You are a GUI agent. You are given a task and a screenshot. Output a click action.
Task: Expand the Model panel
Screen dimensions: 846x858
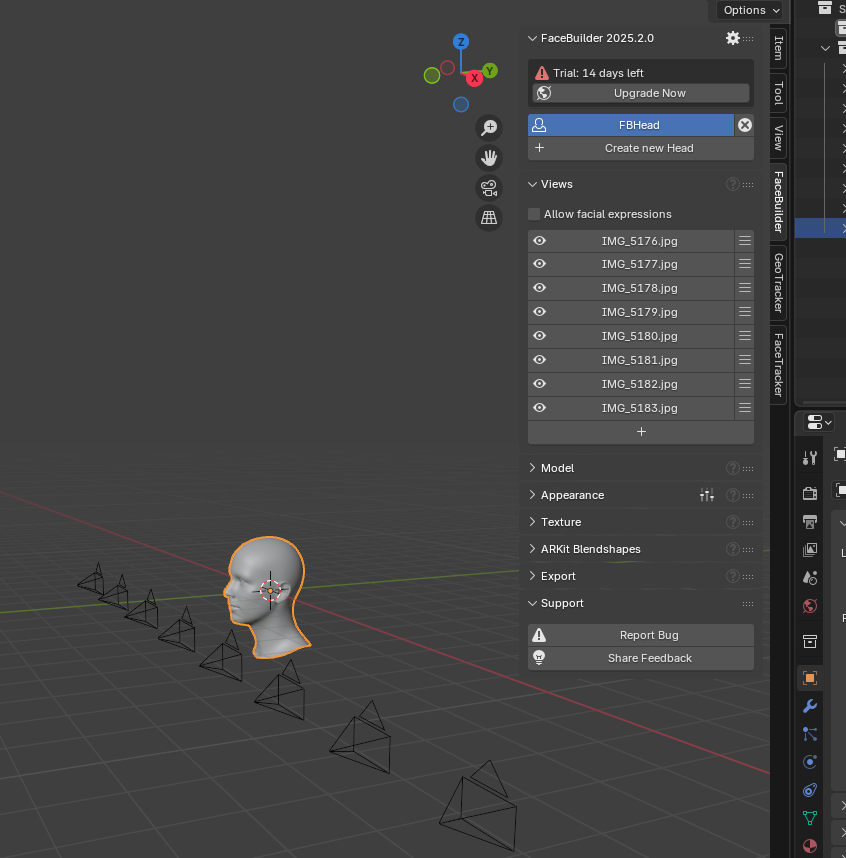[x=557, y=468]
